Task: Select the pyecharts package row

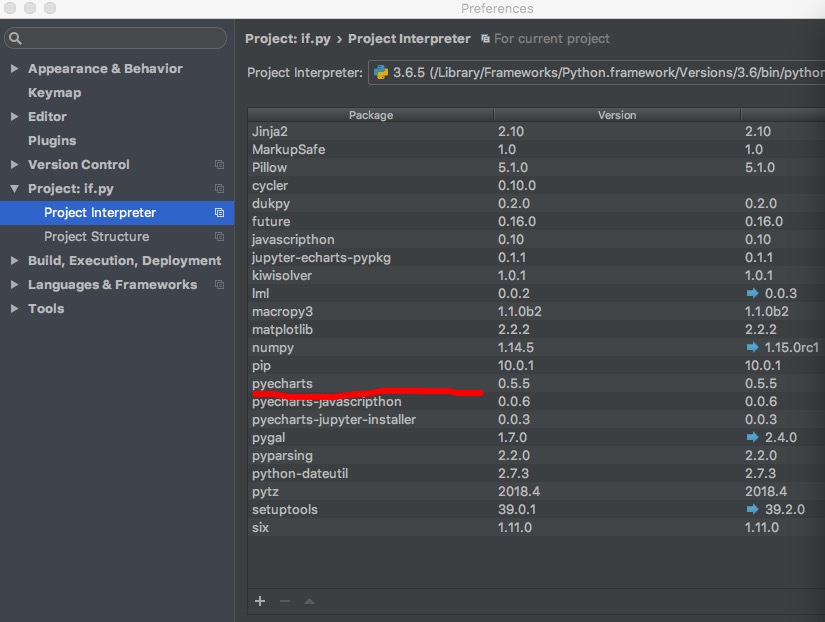Action: [536, 384]
